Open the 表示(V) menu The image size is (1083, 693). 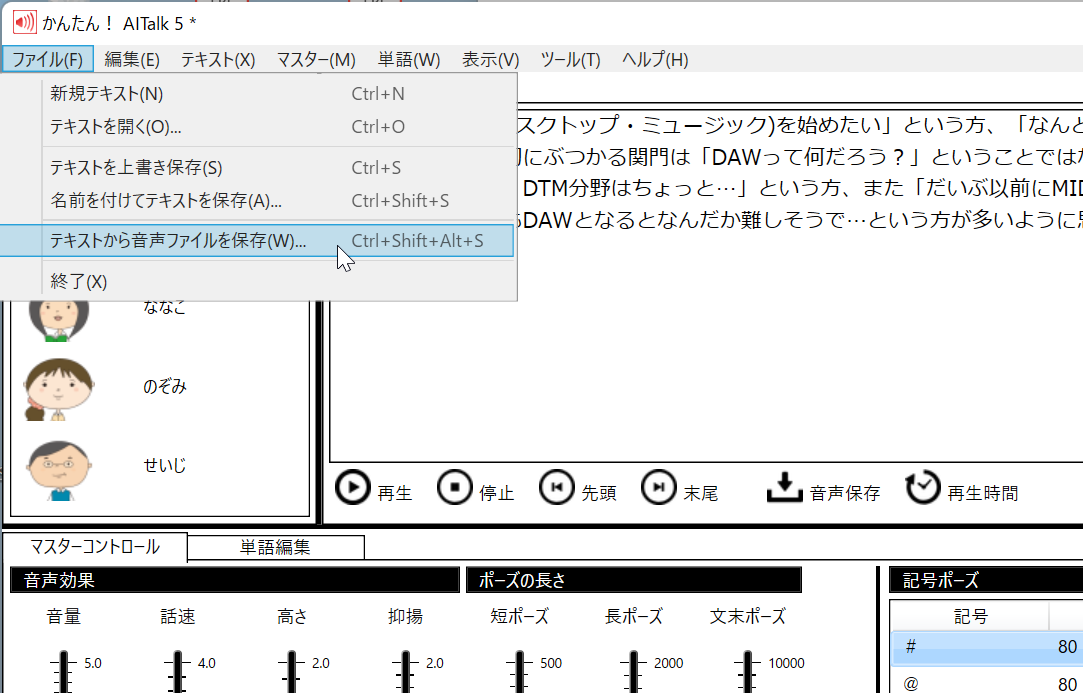pyautogui.click(x=490, y=59)
